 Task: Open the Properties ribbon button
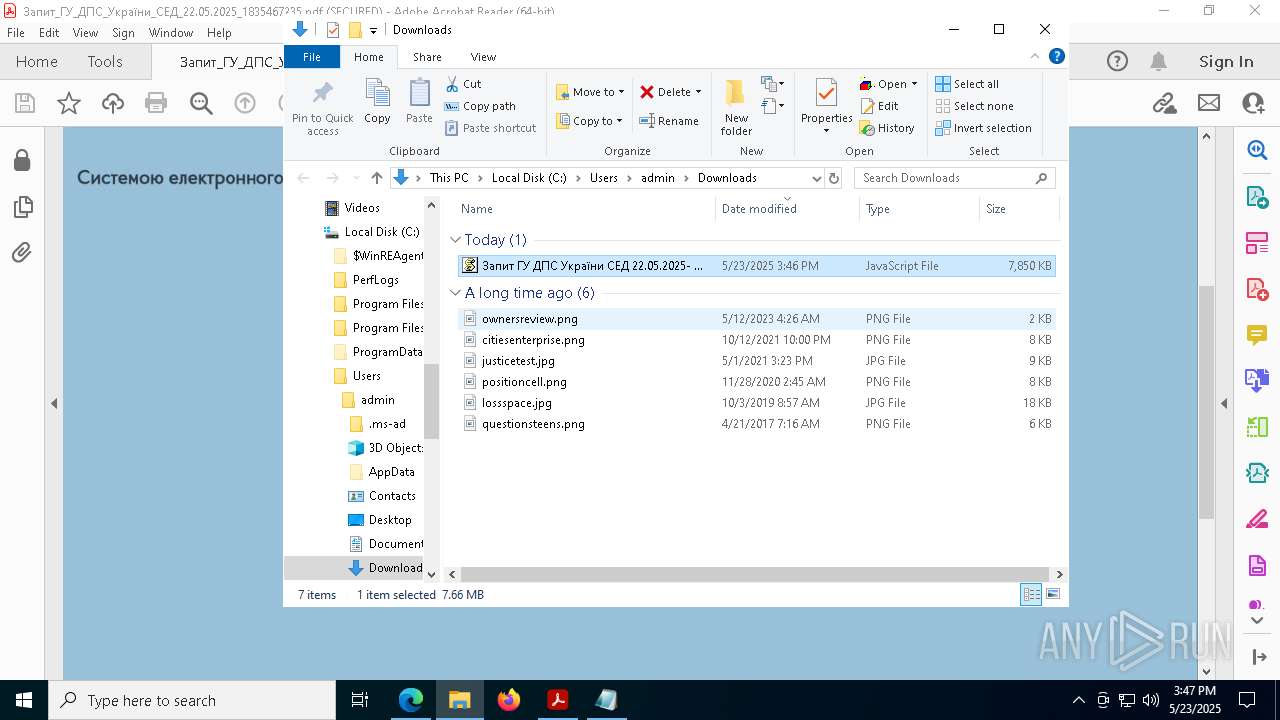826,106
